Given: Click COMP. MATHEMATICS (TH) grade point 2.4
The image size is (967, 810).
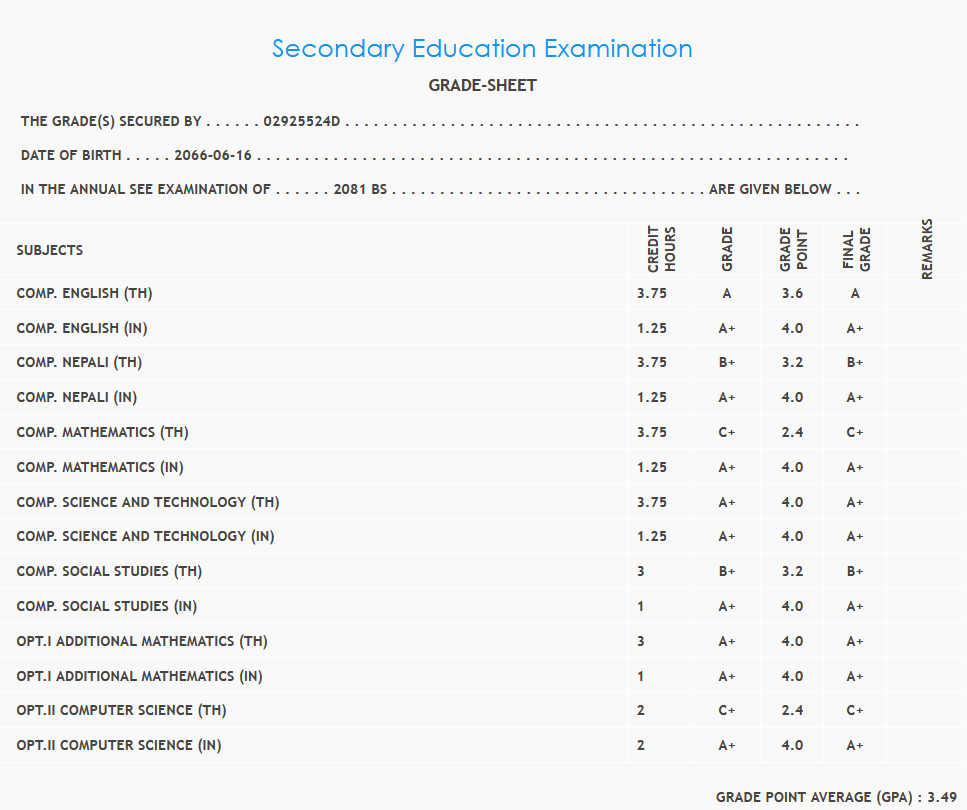Looking at the screenshot, I should (x=792, y=433).
